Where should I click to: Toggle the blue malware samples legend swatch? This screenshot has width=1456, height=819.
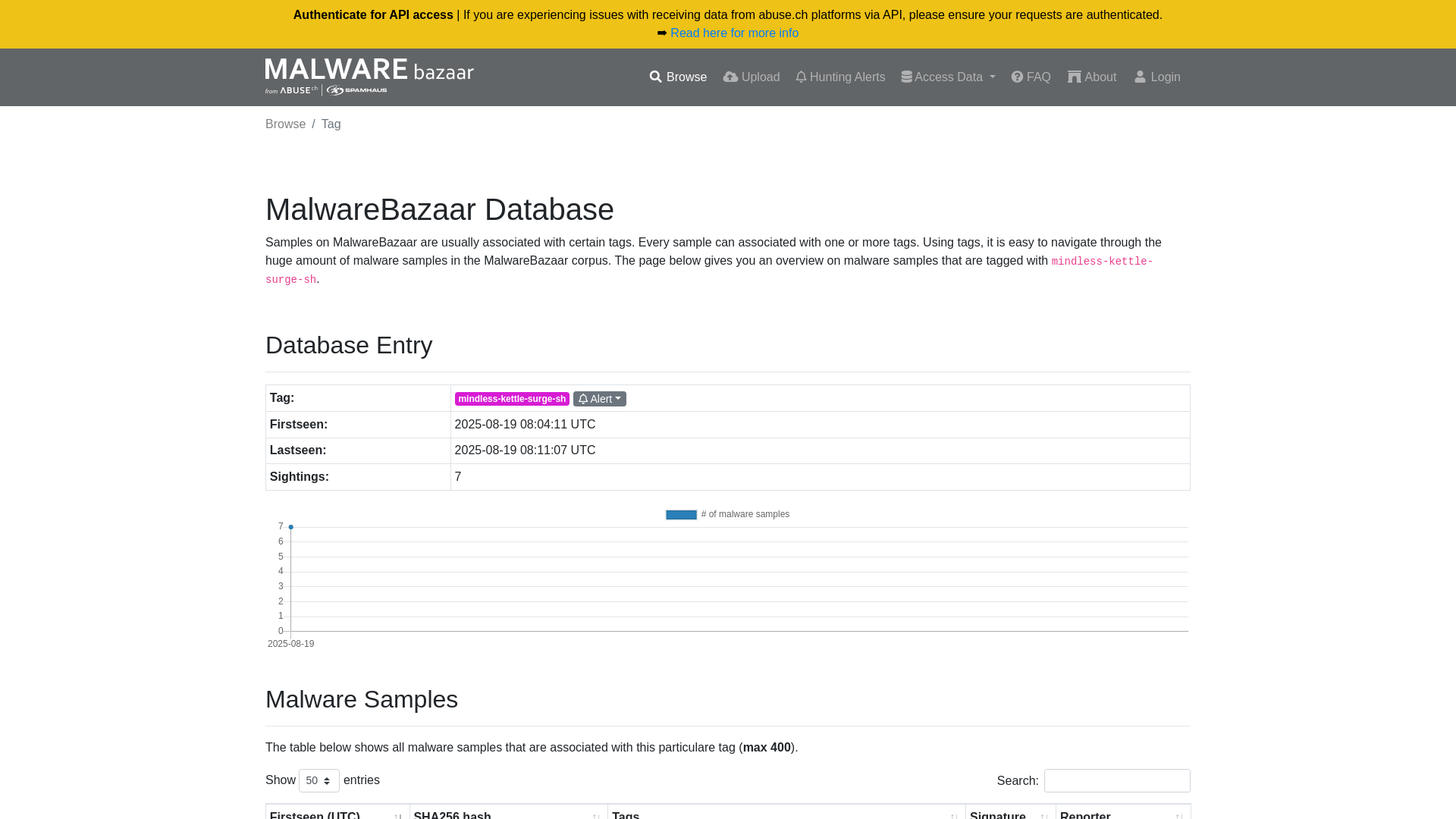coord(681,515)
